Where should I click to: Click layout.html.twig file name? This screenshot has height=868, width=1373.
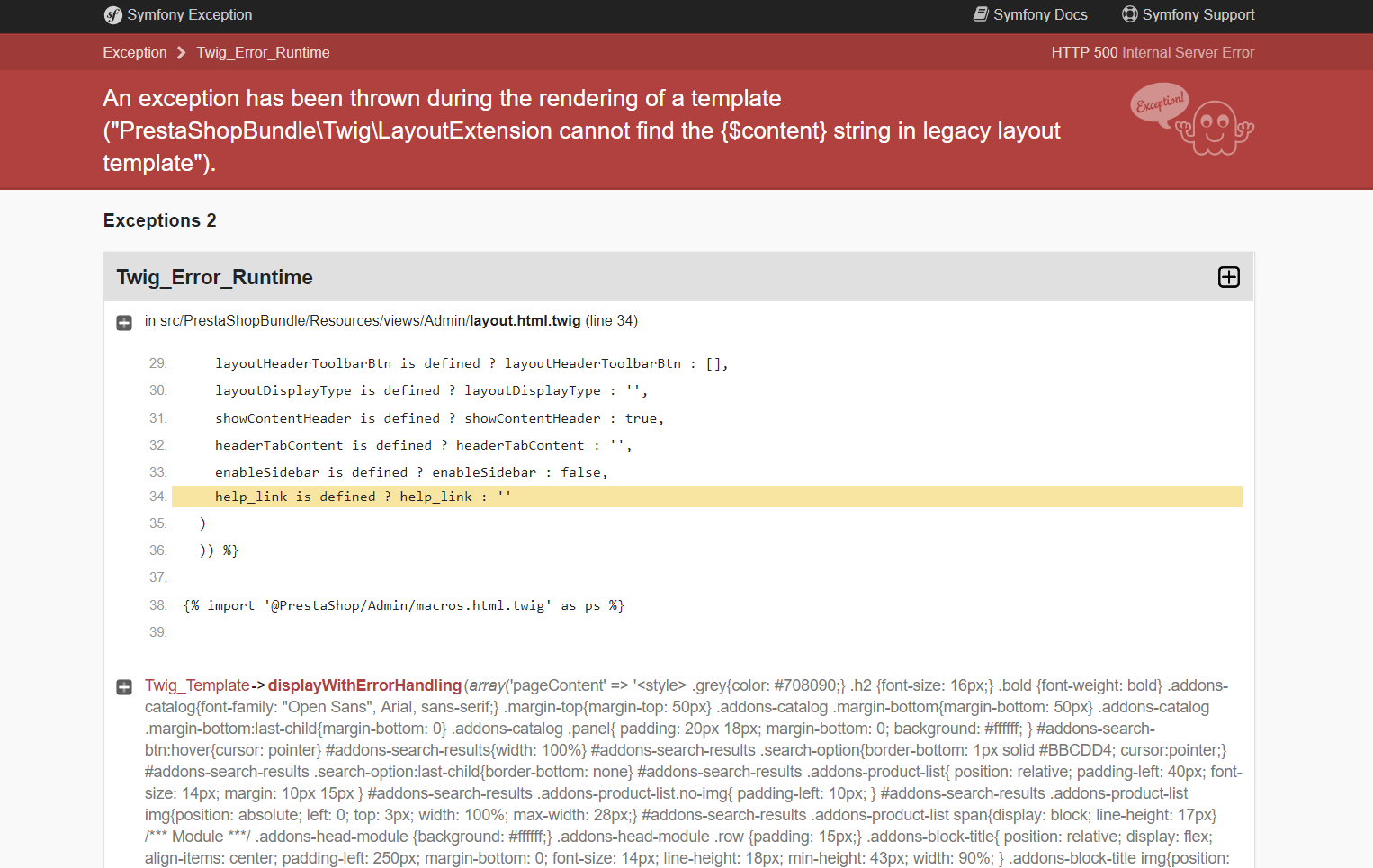pyautogui.click(x=525, y=321)
